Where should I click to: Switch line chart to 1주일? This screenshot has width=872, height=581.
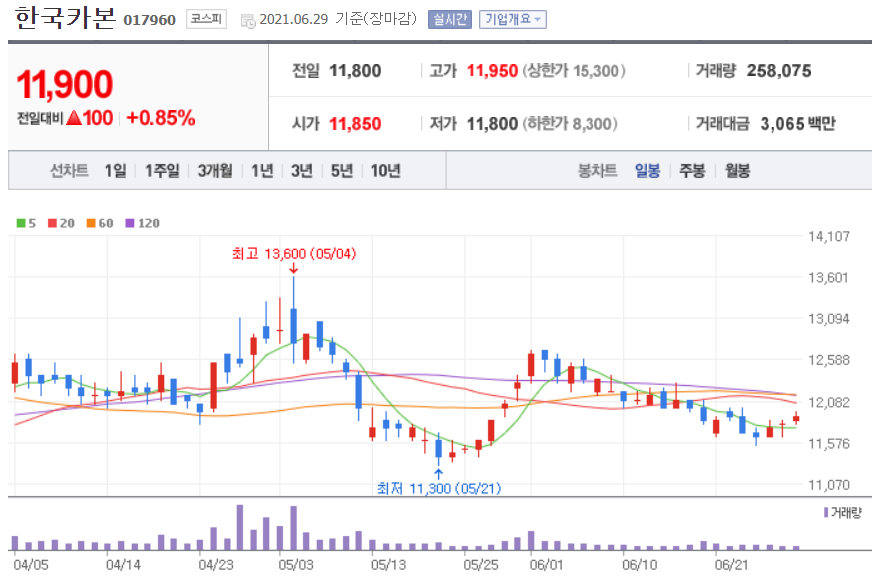[x=162, y=171]
